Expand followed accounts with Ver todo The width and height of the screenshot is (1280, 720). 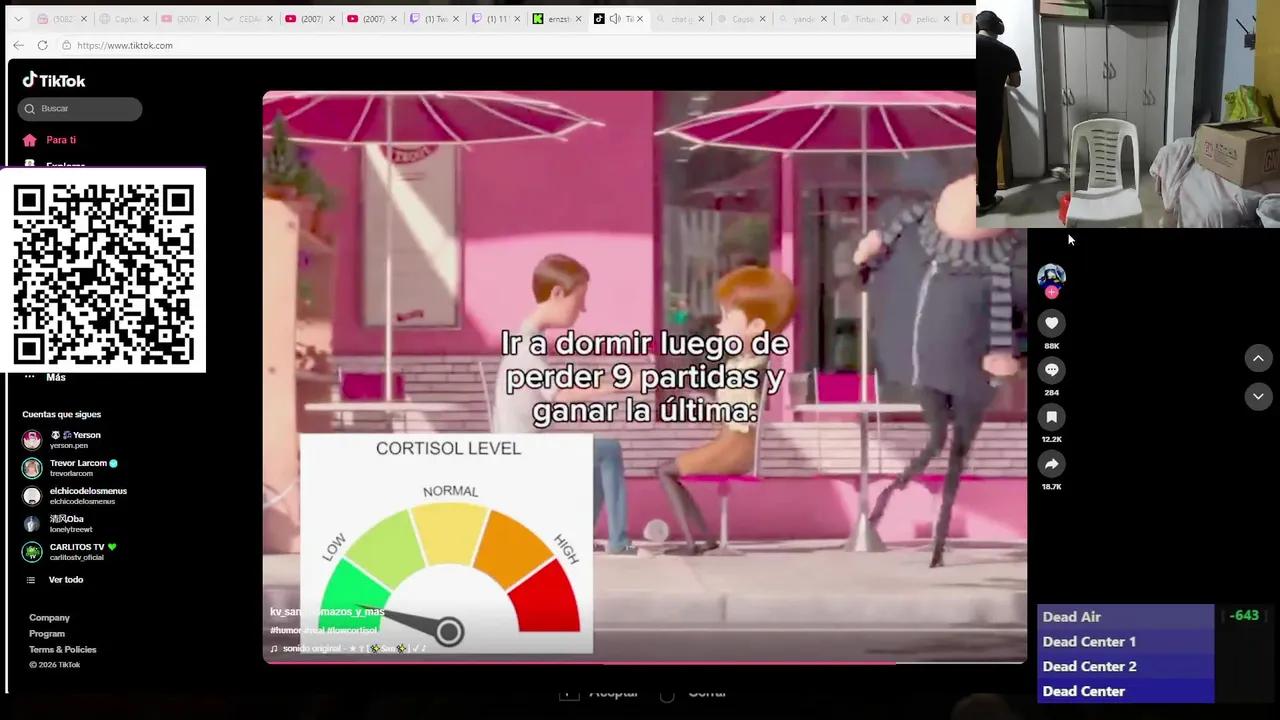click(55, 580)
